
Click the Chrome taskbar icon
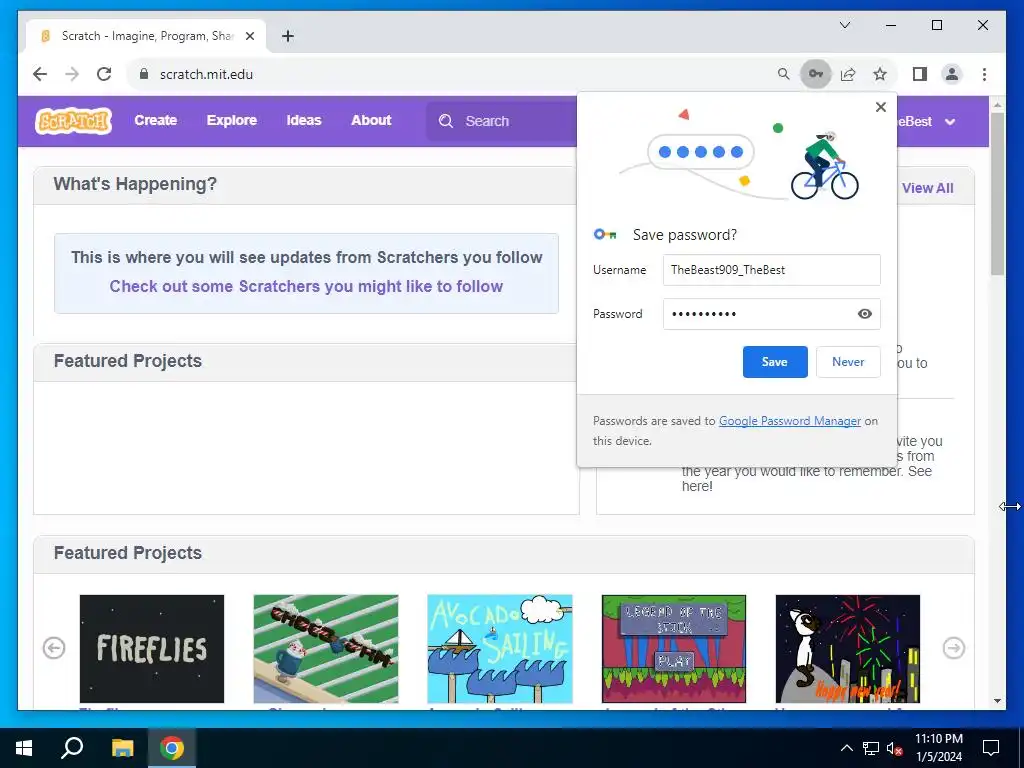(x=172, y=748)
